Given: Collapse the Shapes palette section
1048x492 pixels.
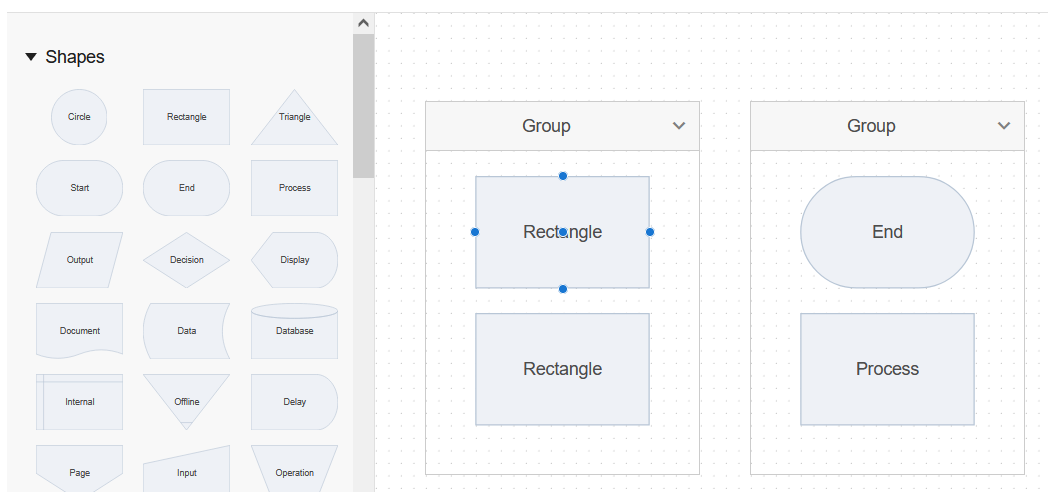Looking at the screenshot, I should [31, 58].
